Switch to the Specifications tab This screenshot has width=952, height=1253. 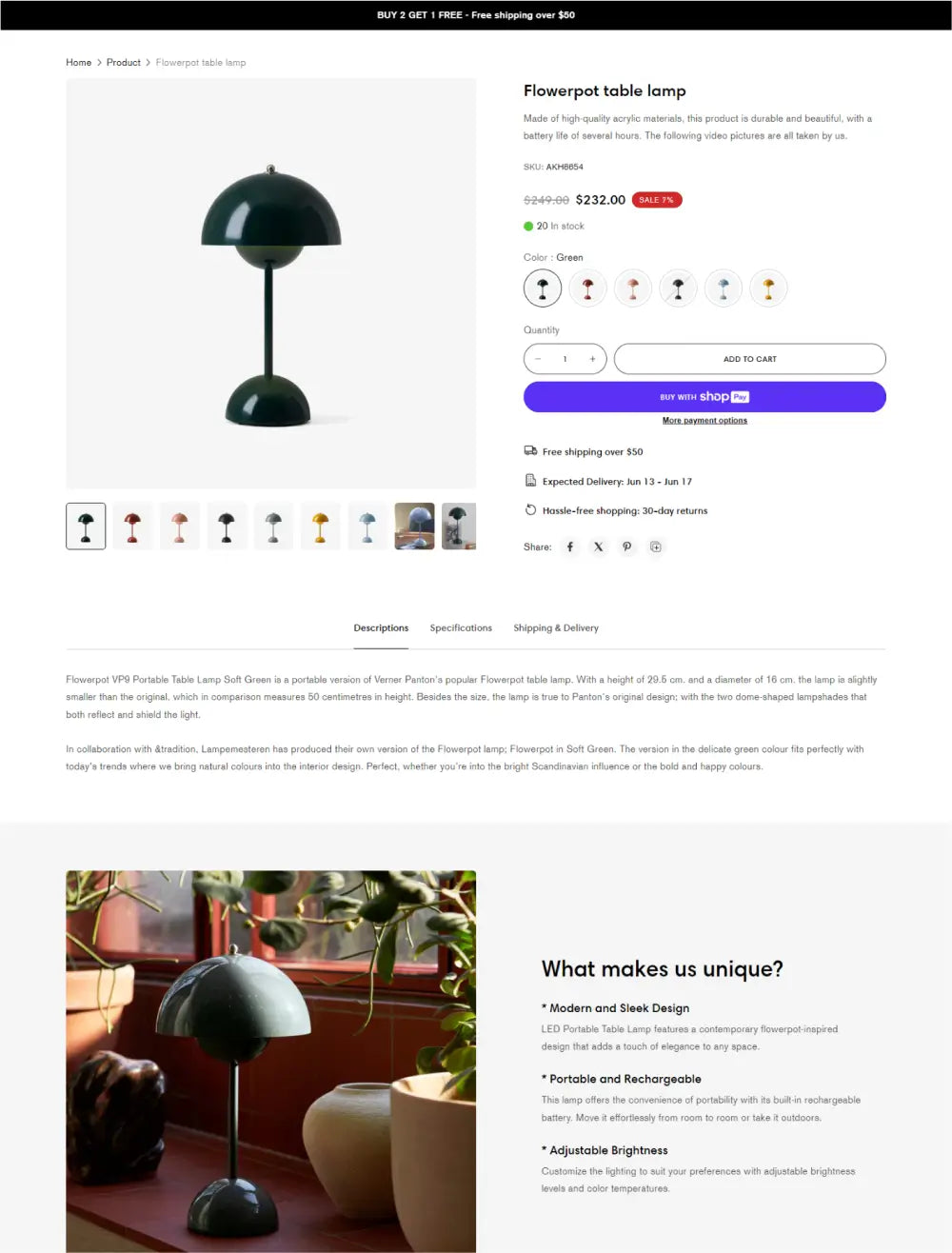(x=461, y=628)
